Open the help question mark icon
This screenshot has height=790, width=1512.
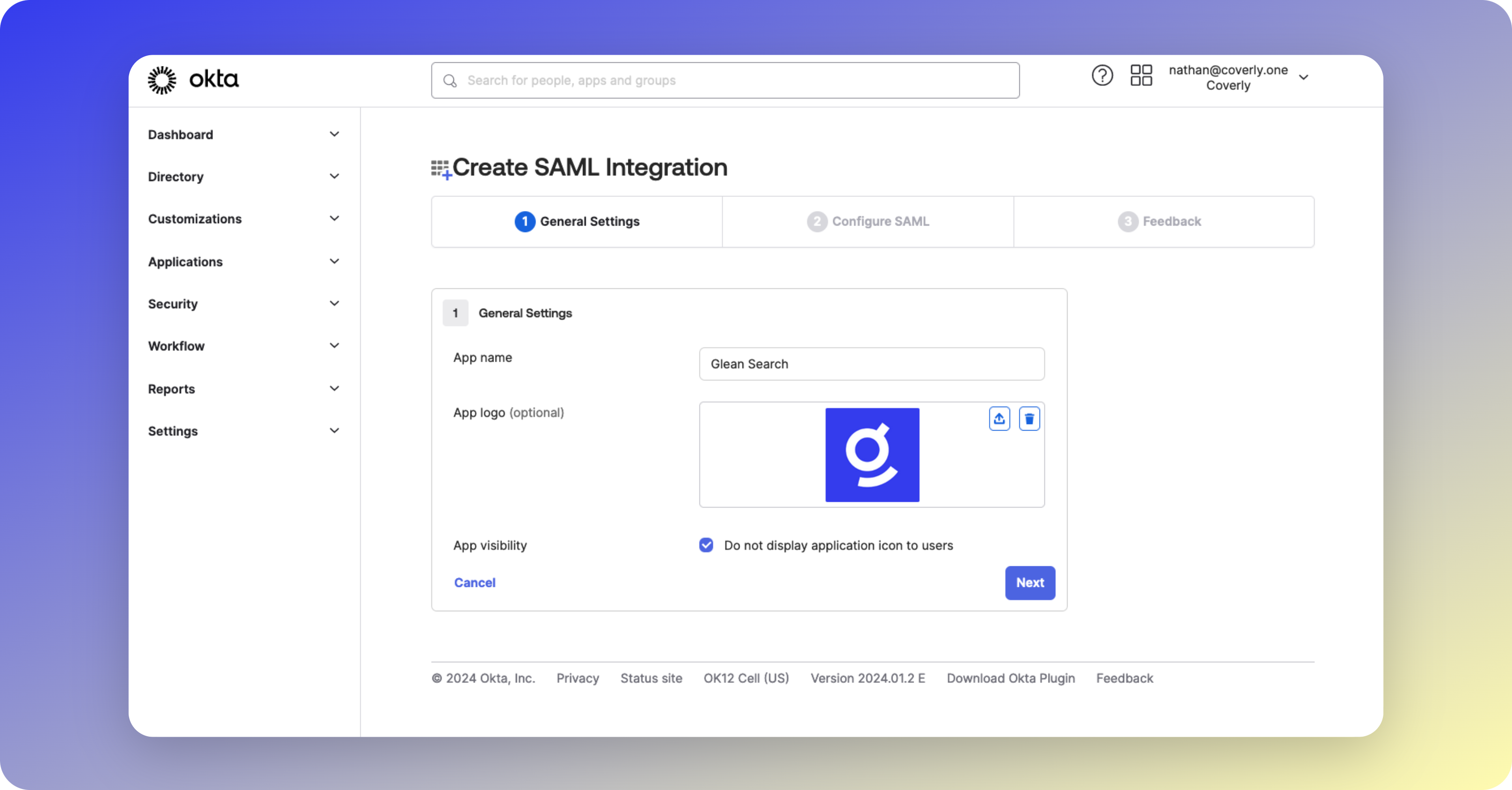click(1102, 76)
